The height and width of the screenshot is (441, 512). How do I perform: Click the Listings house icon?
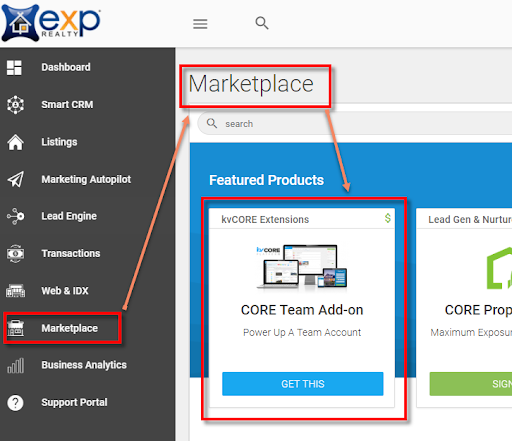(x=15, y=142)
